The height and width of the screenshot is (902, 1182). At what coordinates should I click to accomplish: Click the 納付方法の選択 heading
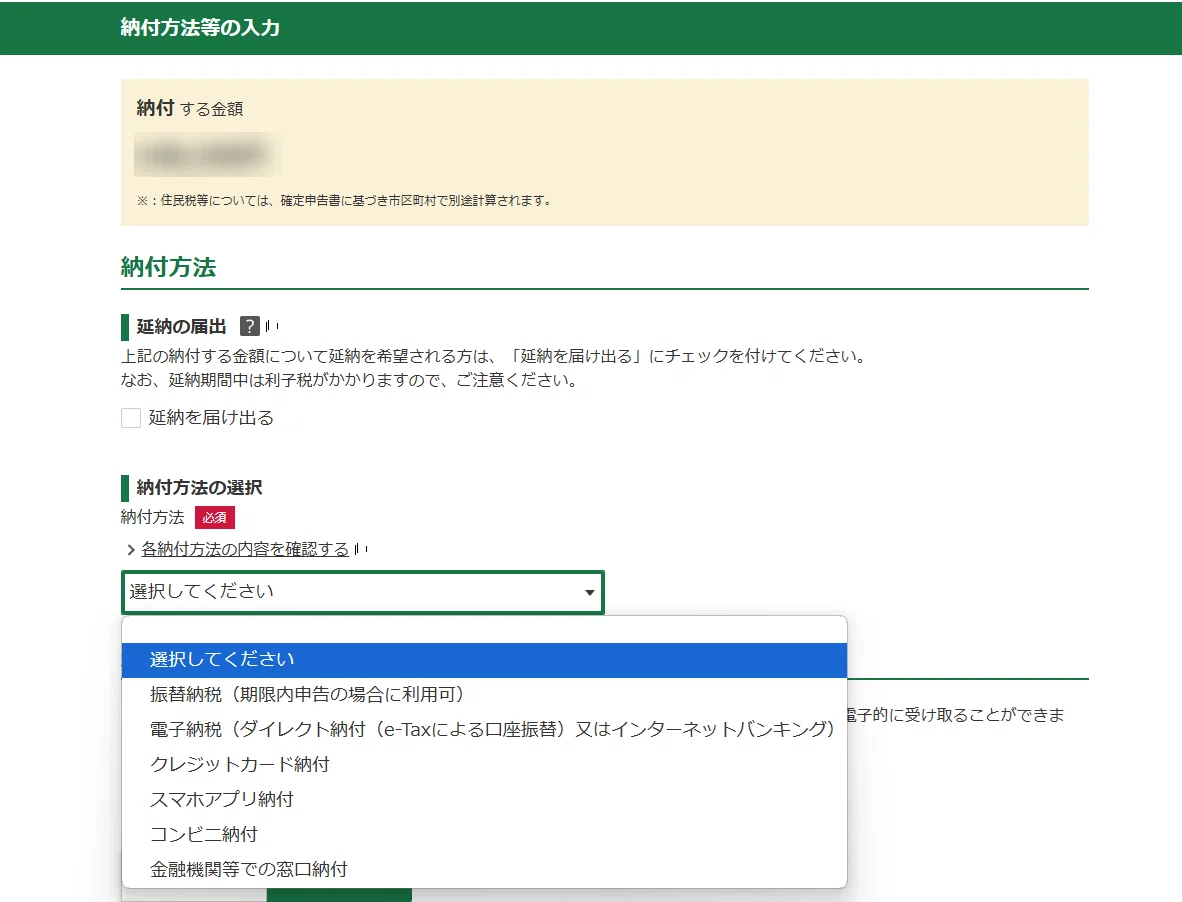(200, 488)
